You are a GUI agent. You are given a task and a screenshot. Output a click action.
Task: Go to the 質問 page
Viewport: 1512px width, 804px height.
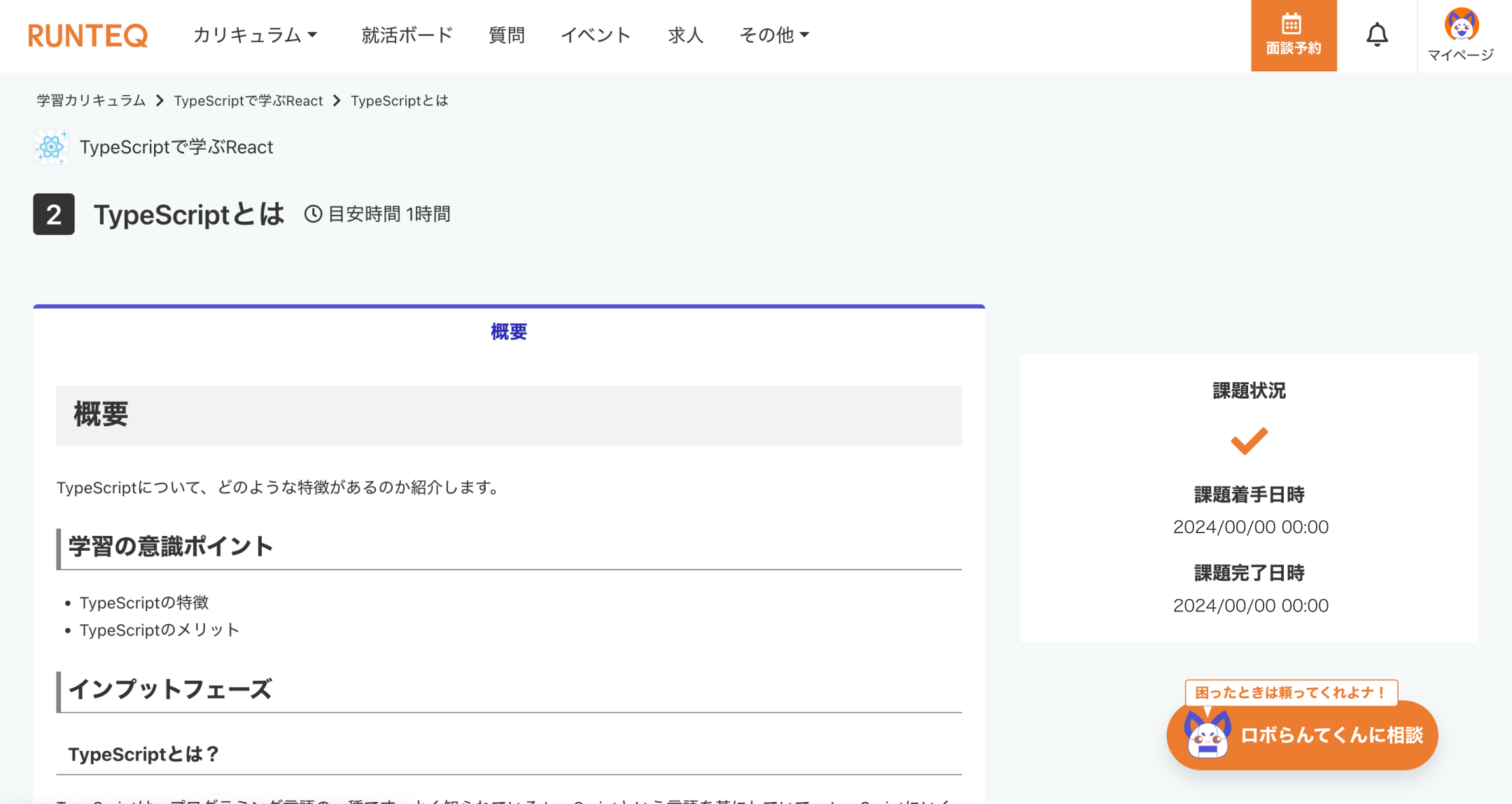[506, 35]
